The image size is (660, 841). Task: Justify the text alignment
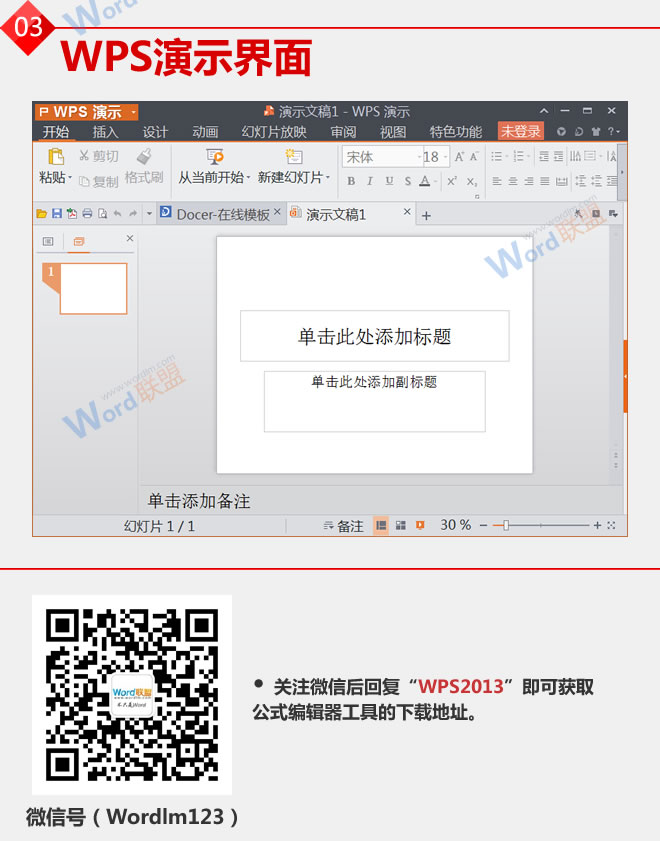pos(545,181)
